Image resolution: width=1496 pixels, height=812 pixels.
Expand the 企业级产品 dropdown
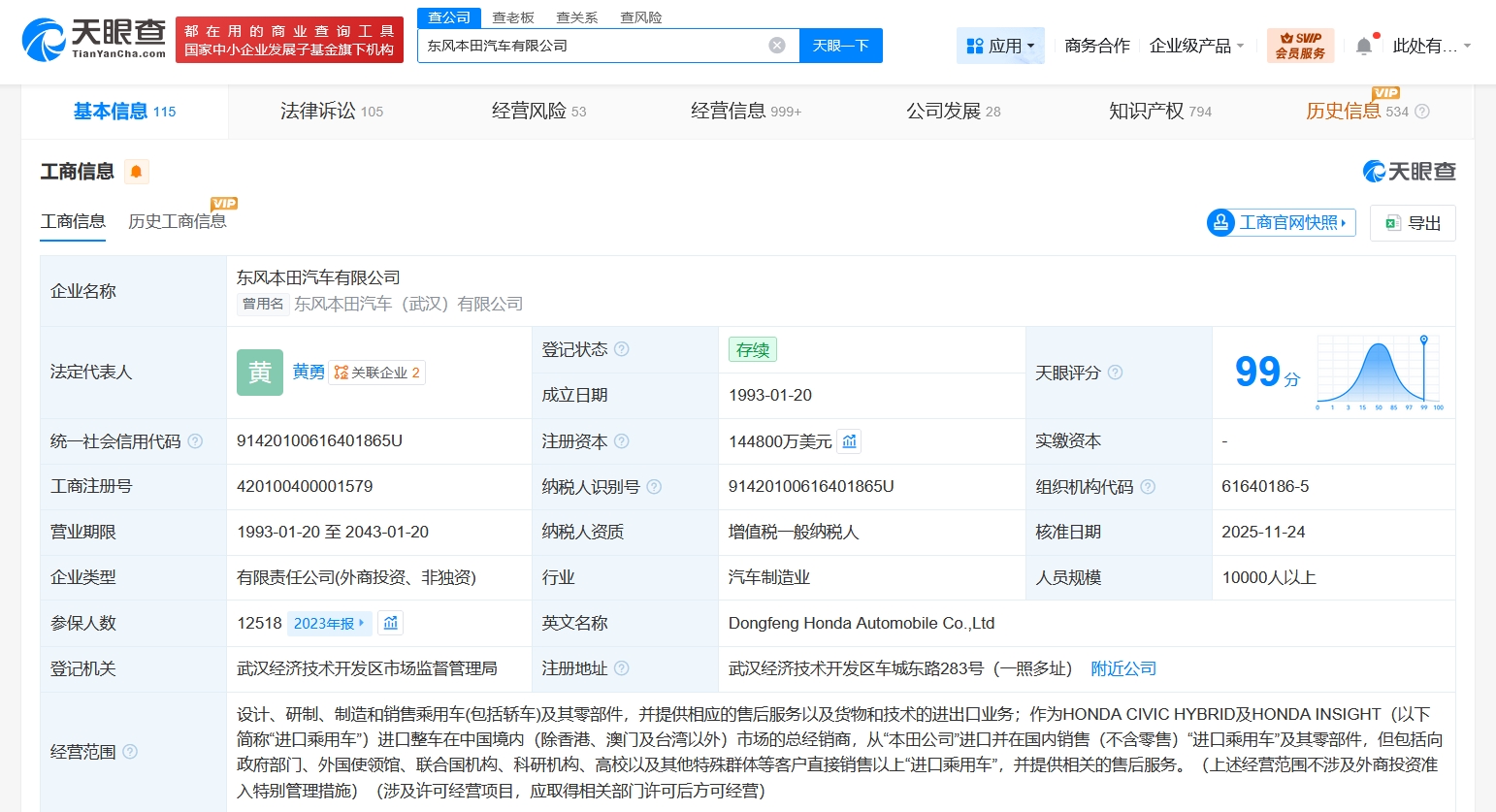(1196, 46)
